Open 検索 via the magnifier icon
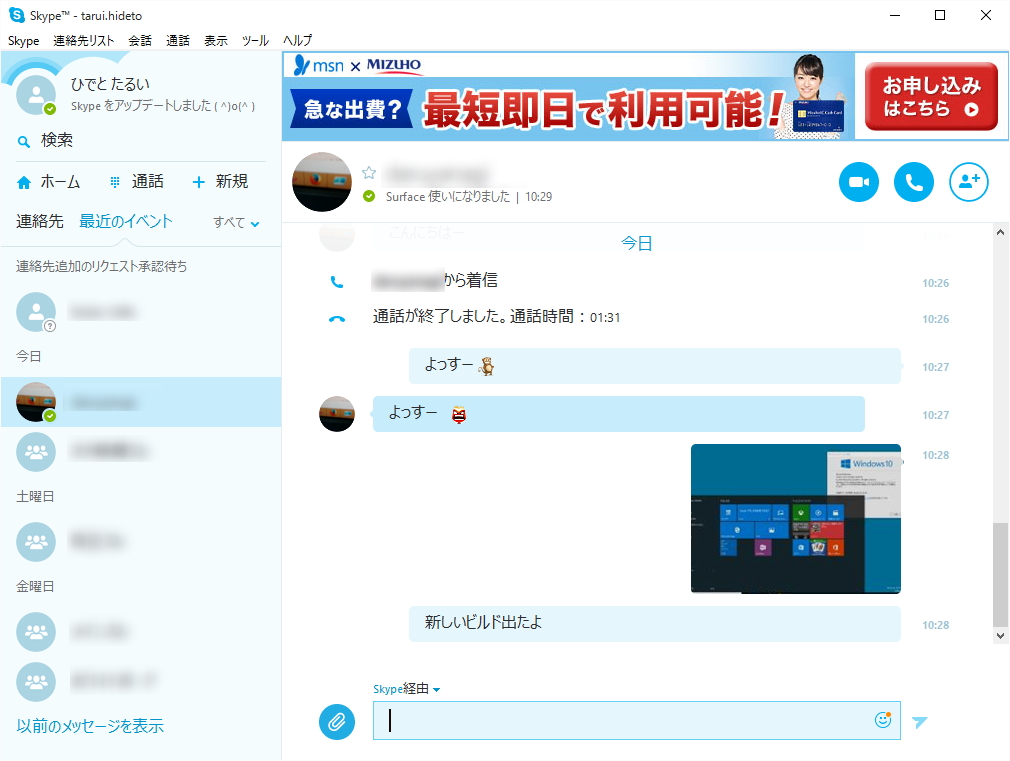The image size is (1010, 761). 22,140
